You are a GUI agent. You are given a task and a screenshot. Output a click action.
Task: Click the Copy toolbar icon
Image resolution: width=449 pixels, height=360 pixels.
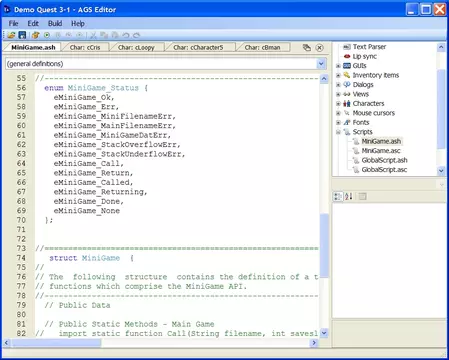tap(104, 35)
